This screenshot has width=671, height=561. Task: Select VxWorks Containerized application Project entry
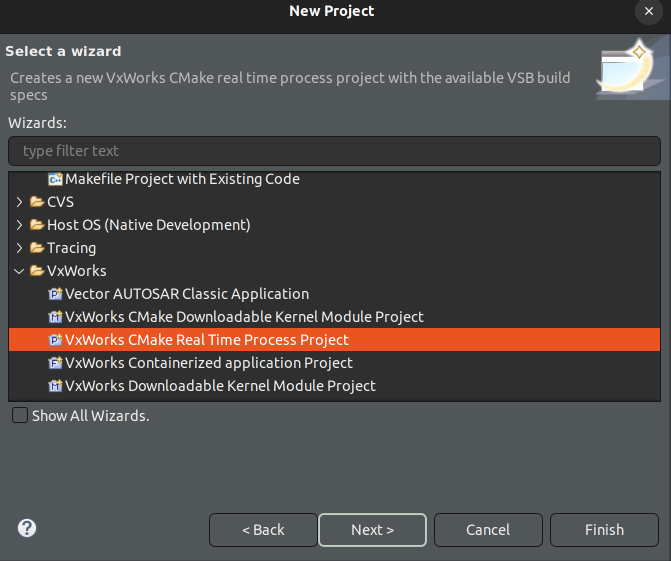coord(208,364)
